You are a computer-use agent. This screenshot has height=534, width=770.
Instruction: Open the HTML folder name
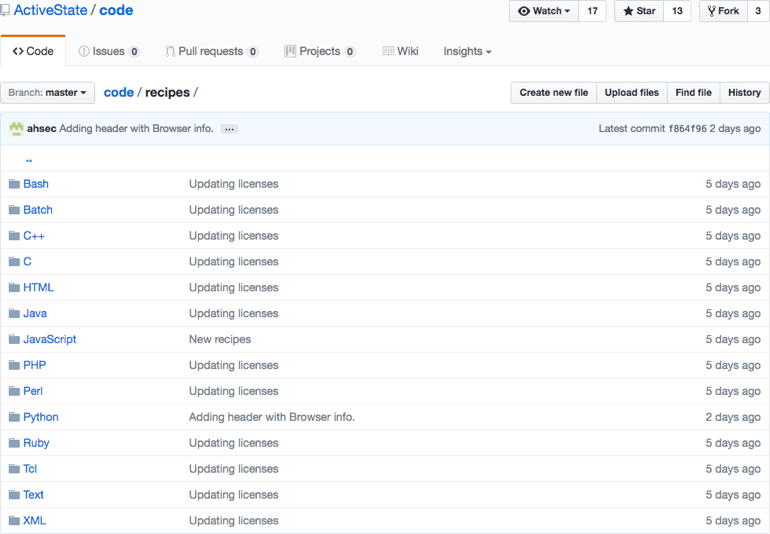[38, 287]
